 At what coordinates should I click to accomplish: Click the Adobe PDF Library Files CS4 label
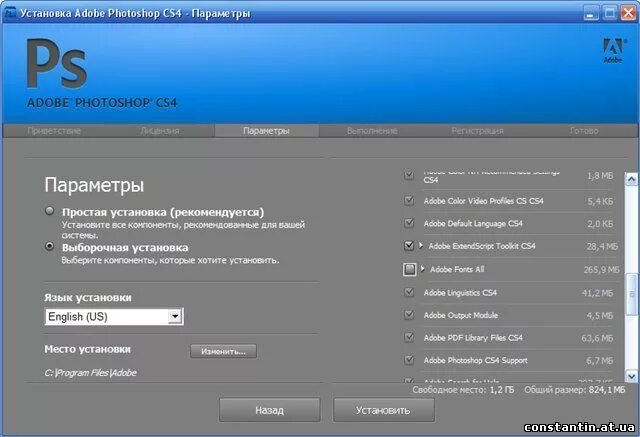coord(473,337)
